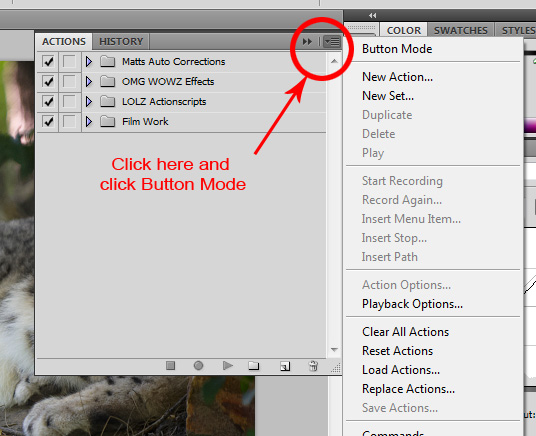Open the Actions panel flyout menu icon

(x=332, y=42)
